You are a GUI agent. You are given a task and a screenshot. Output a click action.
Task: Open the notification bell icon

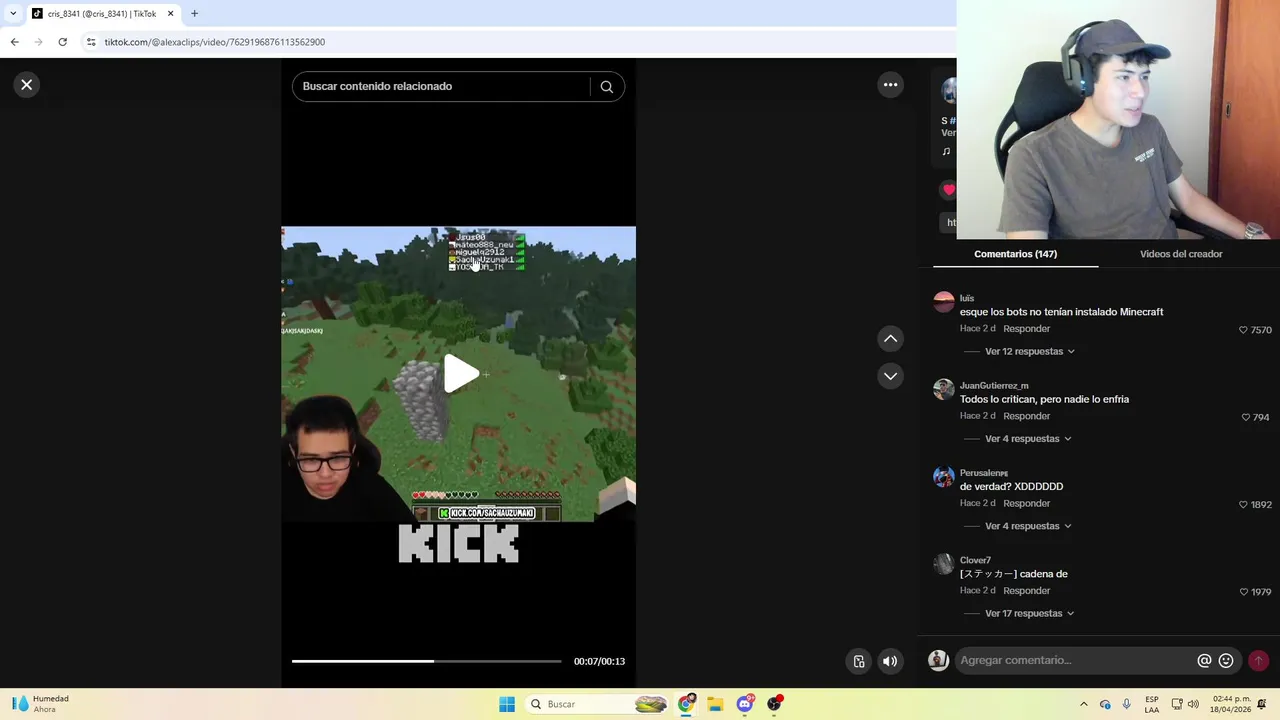(x=1262, y=704)
